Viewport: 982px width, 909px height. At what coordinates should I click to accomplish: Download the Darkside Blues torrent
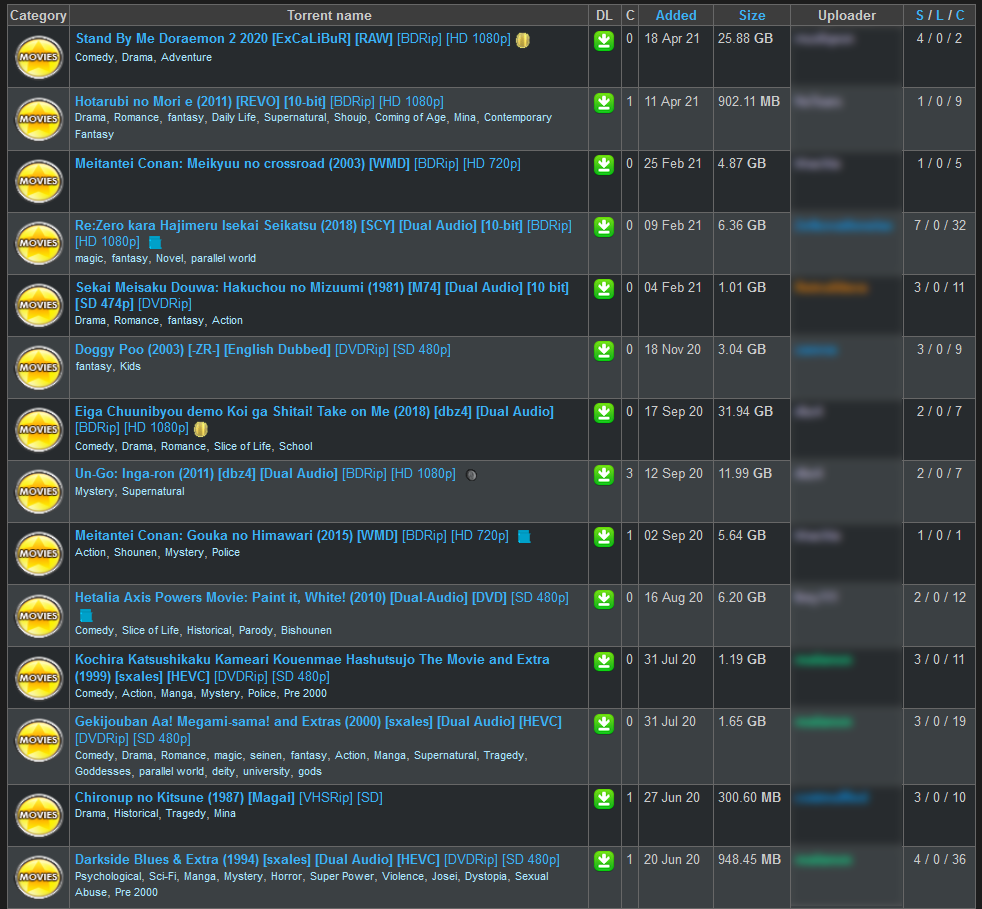click(604, 861)
